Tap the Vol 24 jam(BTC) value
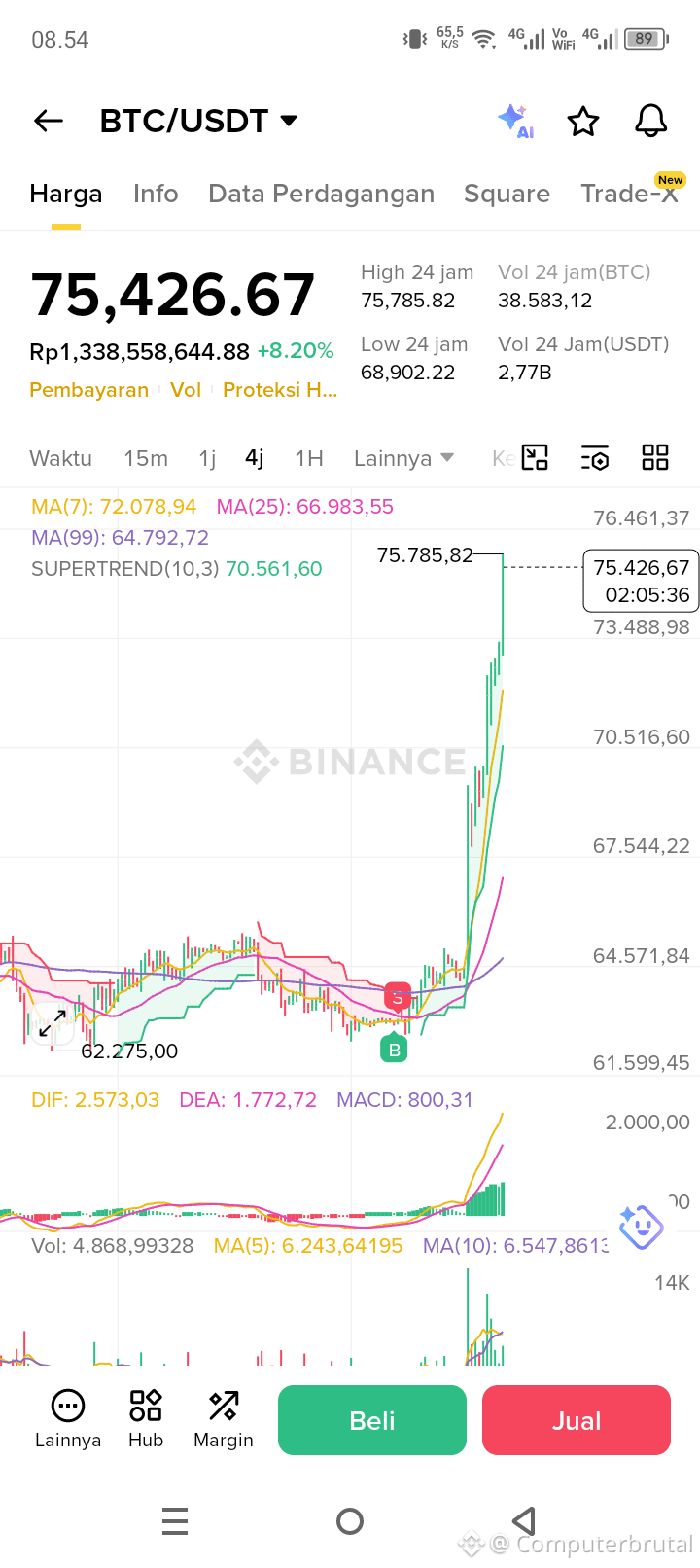This screenshot has height=1568, width=700. 545,301
